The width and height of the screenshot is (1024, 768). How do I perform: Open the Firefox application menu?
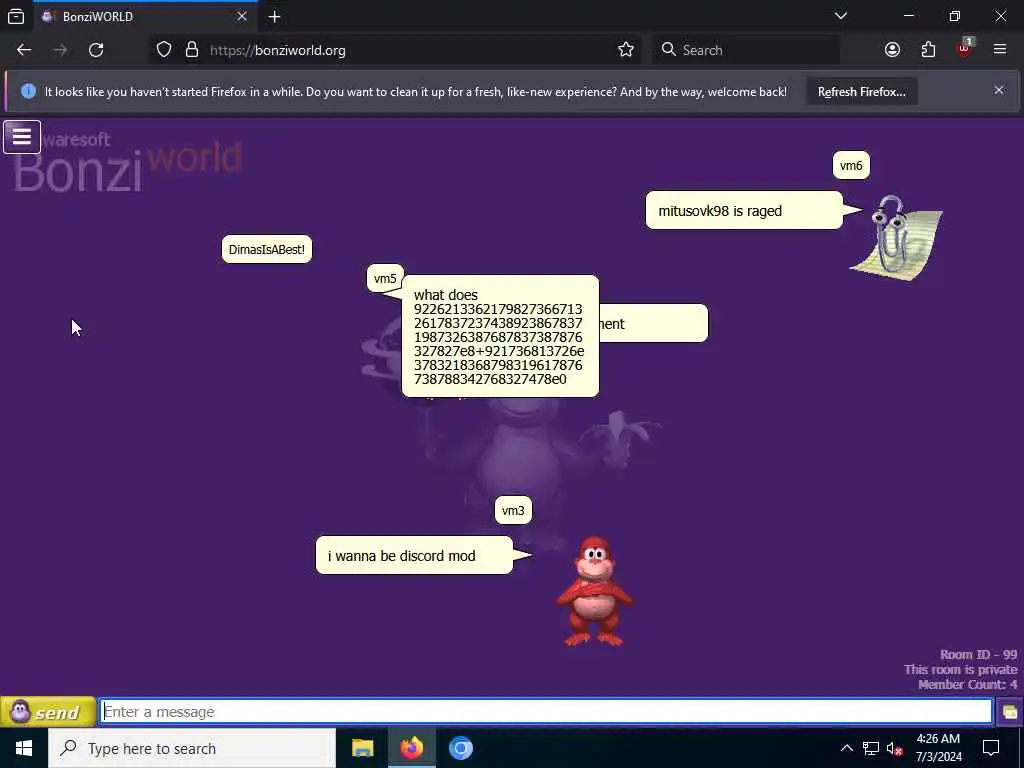(x=1000, y=50)
